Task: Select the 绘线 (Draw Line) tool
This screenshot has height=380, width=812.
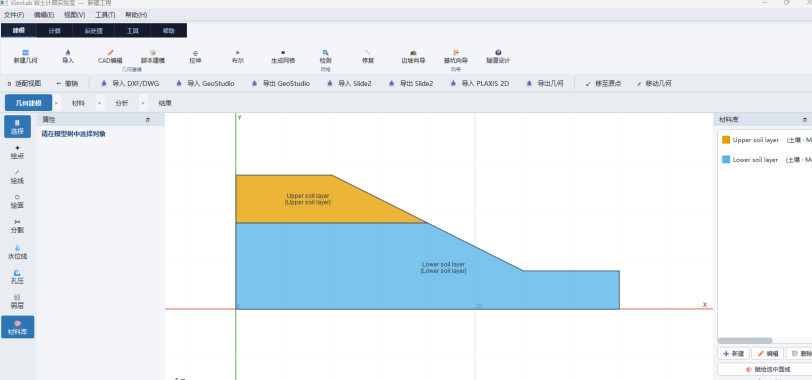Action: pos(18,177)
